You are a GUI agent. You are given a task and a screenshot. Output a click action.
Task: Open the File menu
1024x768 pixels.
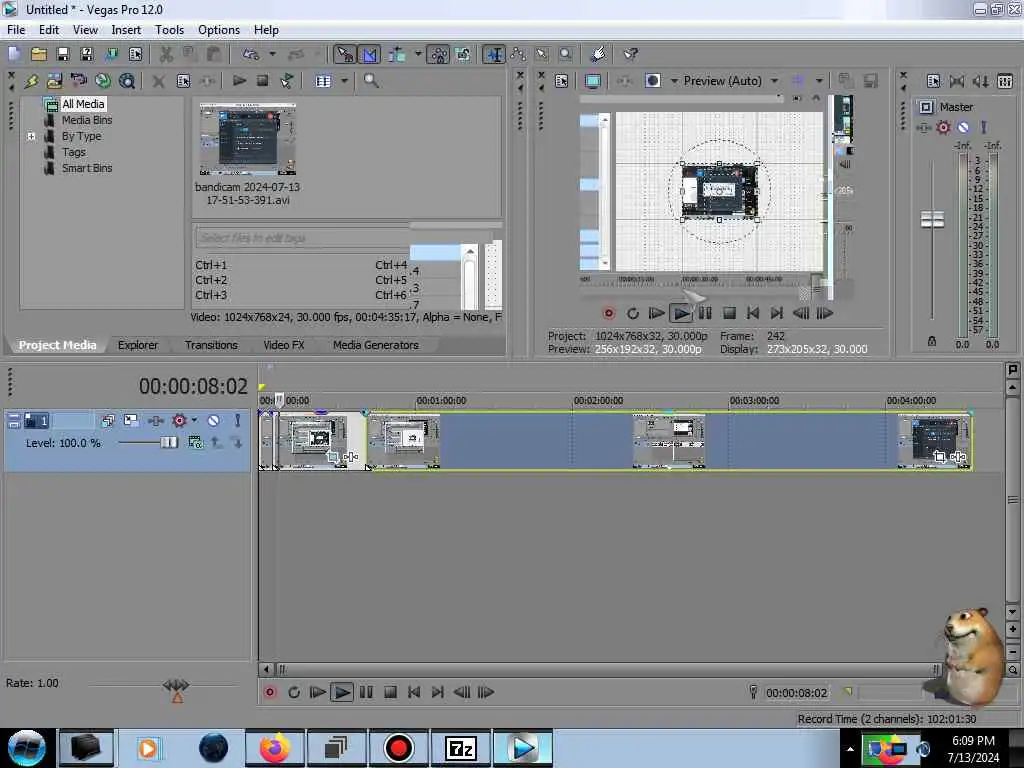[16, 30]
